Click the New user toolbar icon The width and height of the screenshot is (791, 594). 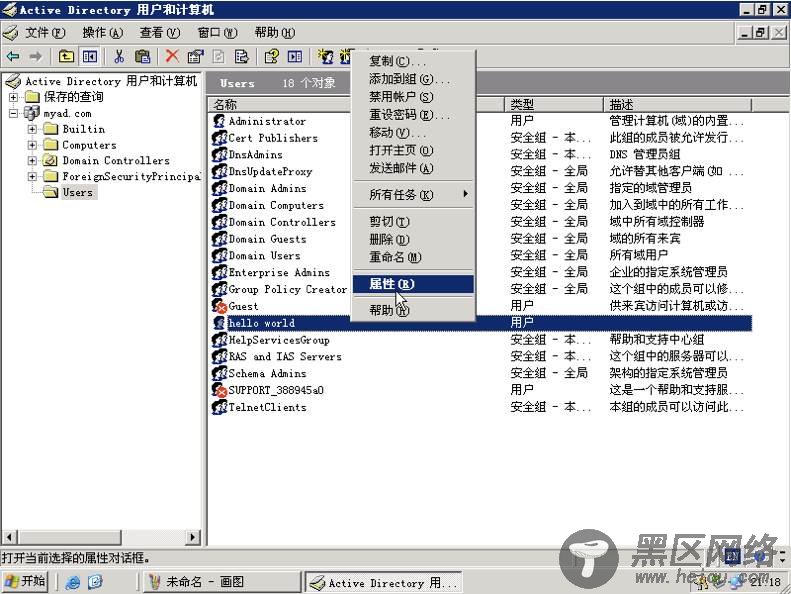tap(325, 57)
